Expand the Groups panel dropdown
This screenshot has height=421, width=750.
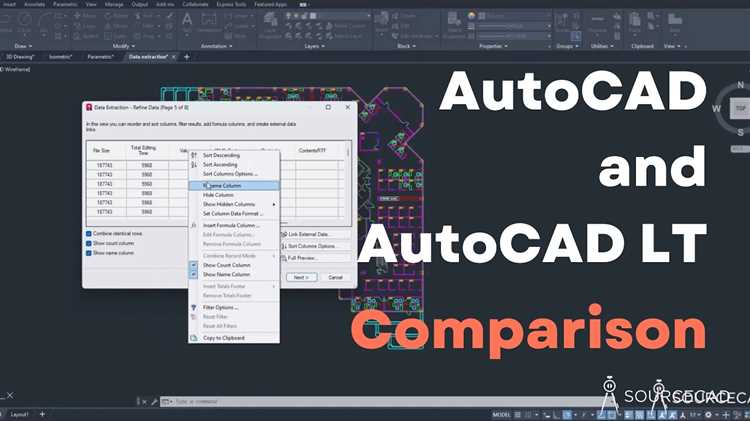pyautogui.click(x=568, y=46)
